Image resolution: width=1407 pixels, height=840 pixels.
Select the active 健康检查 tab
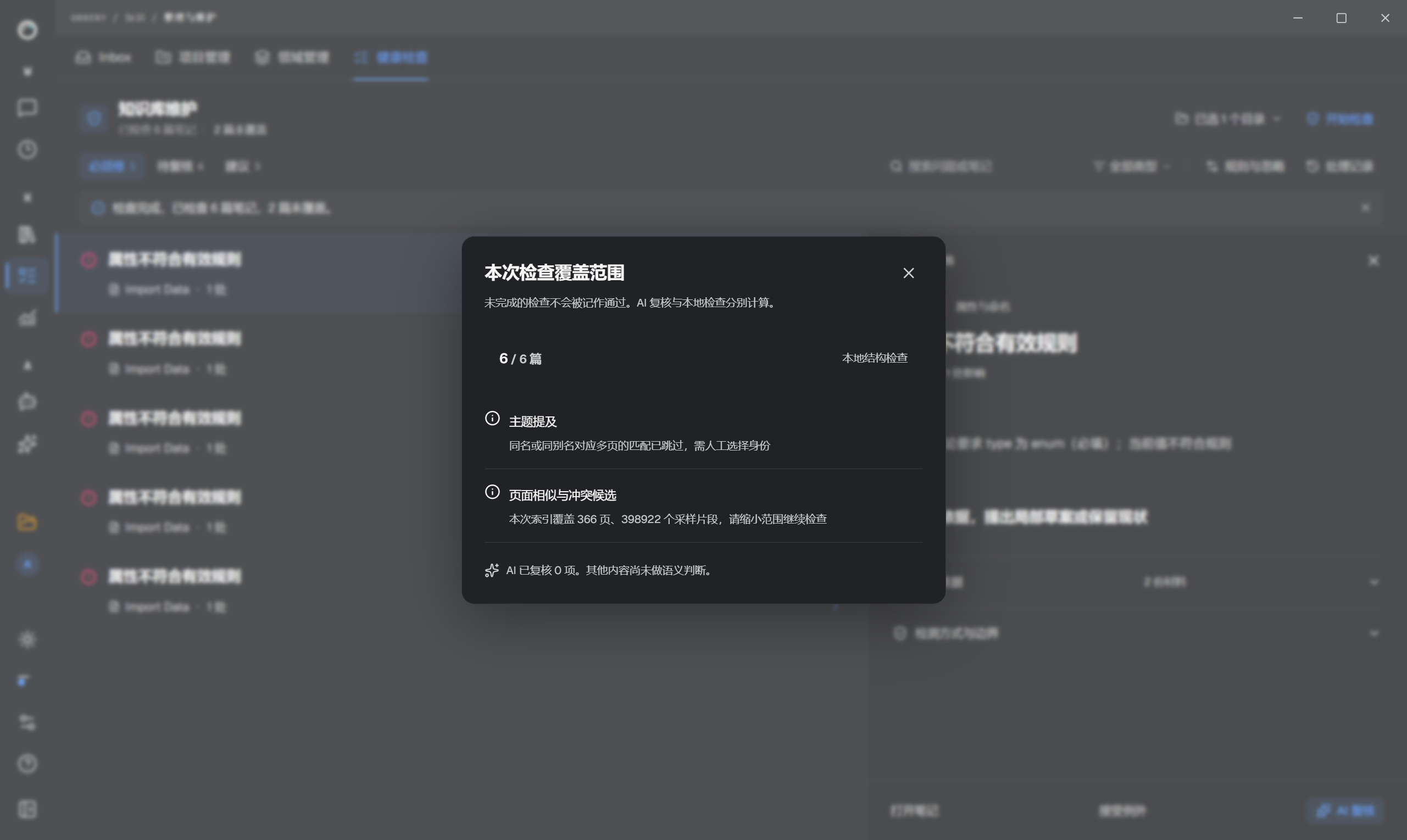[x=391, y=57]
